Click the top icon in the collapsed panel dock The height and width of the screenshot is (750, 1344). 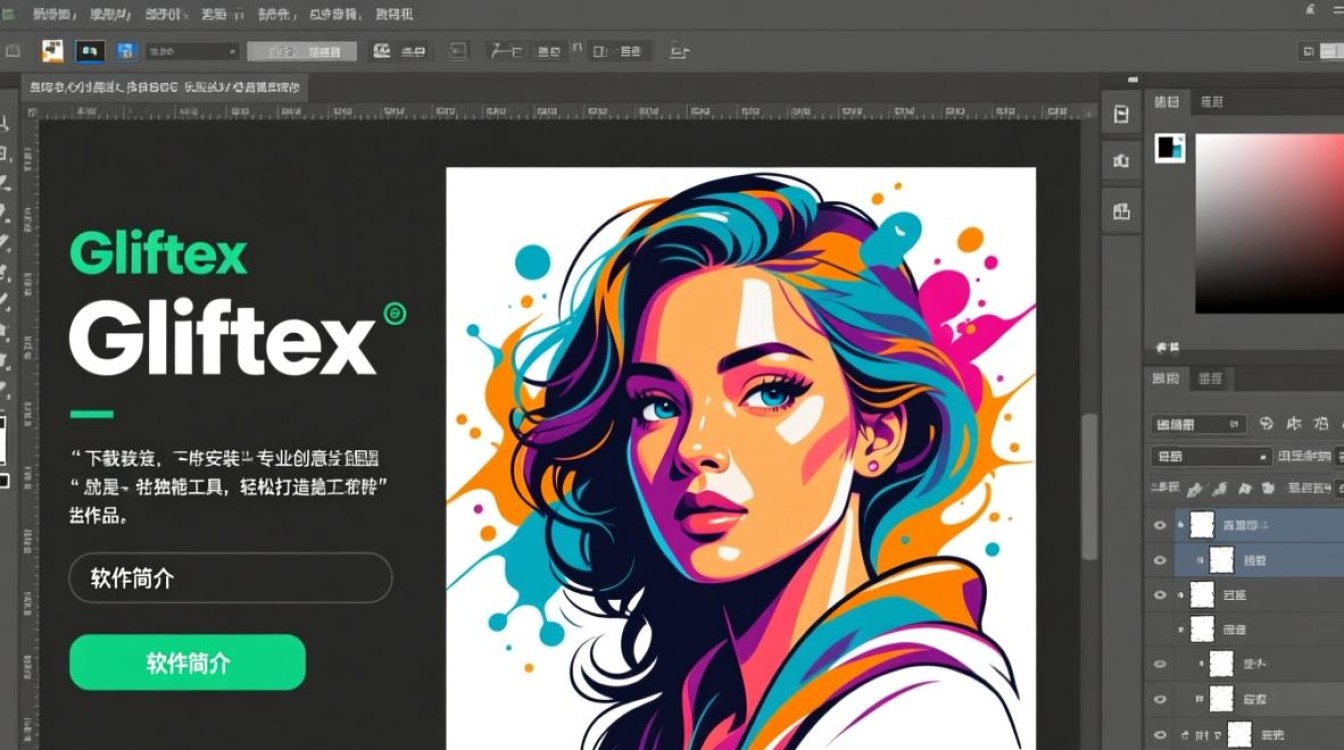tap(1121, 115)
